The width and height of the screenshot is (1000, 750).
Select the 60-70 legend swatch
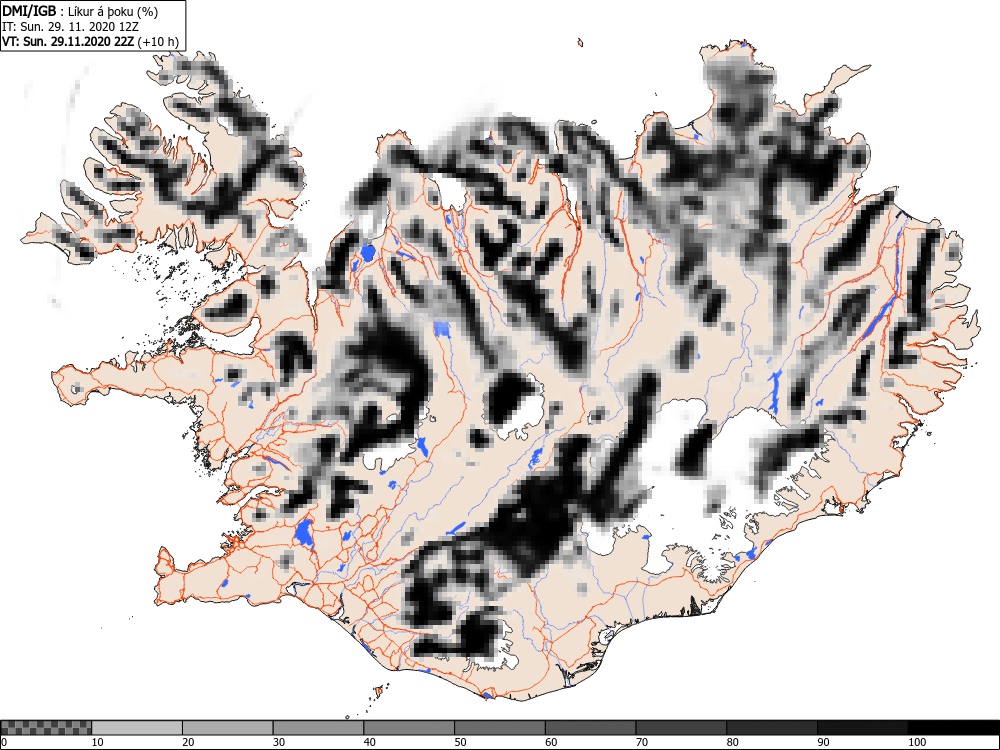pyautogui.click(x=591, y=728)
